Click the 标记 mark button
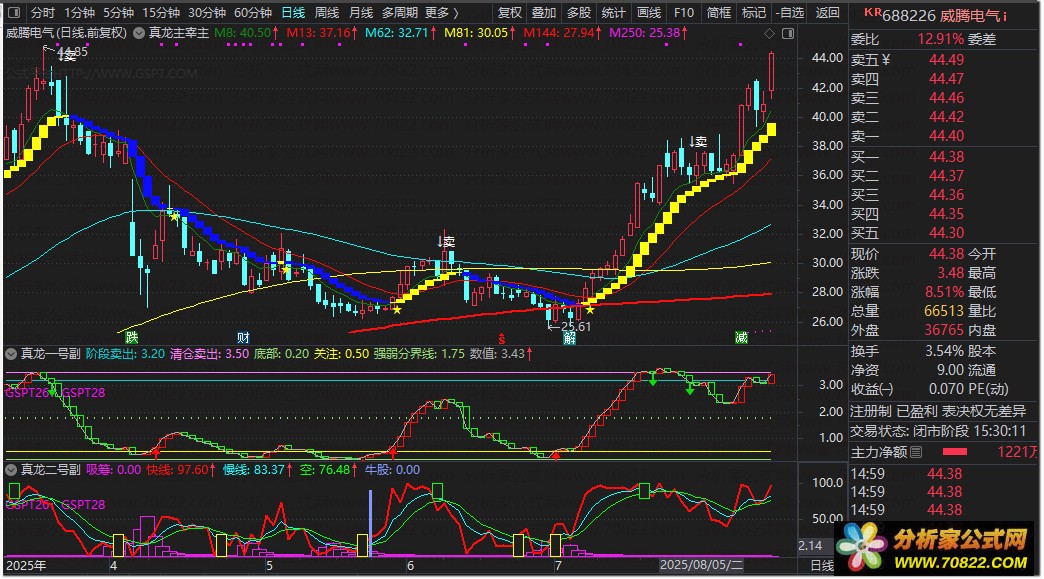 (x=753, y=13)
